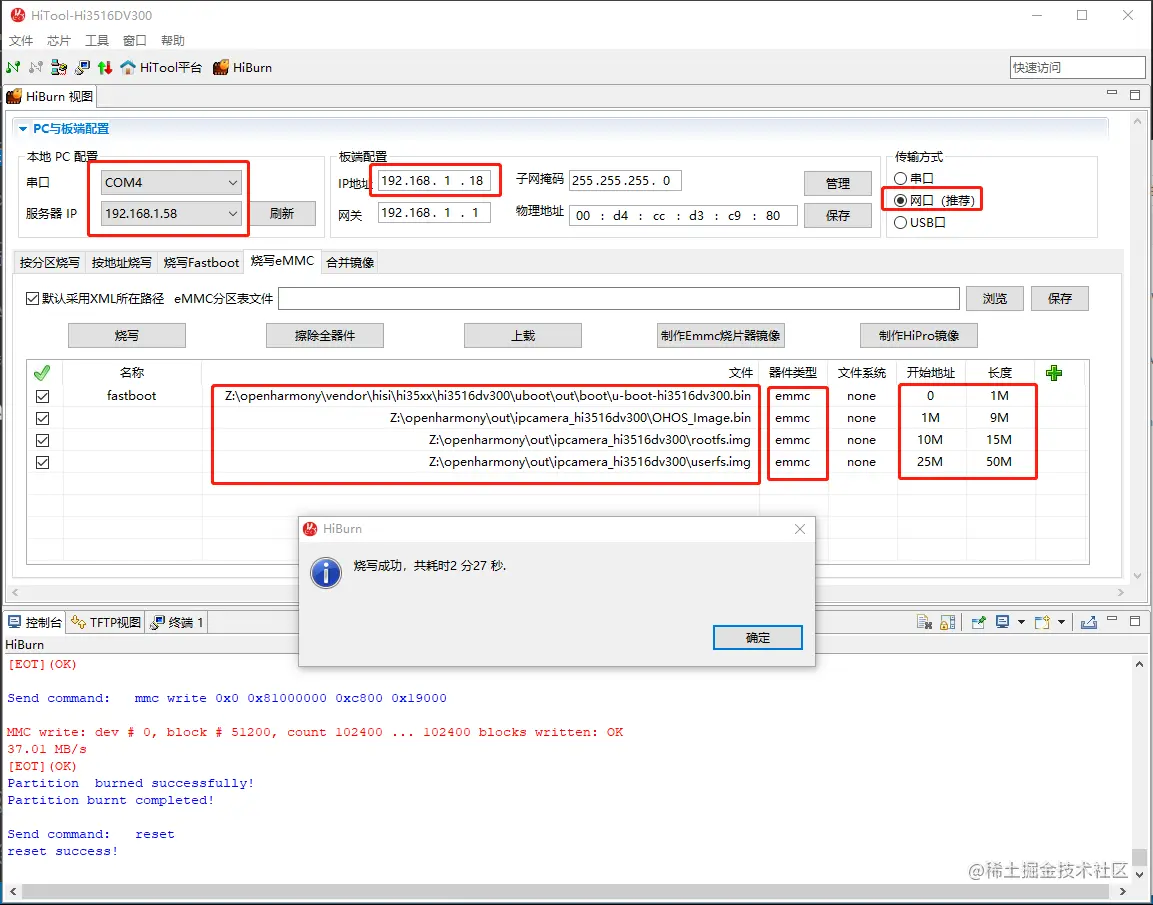
Task: Collapse the PC与板端配置 section
Action: pos(23,129)
